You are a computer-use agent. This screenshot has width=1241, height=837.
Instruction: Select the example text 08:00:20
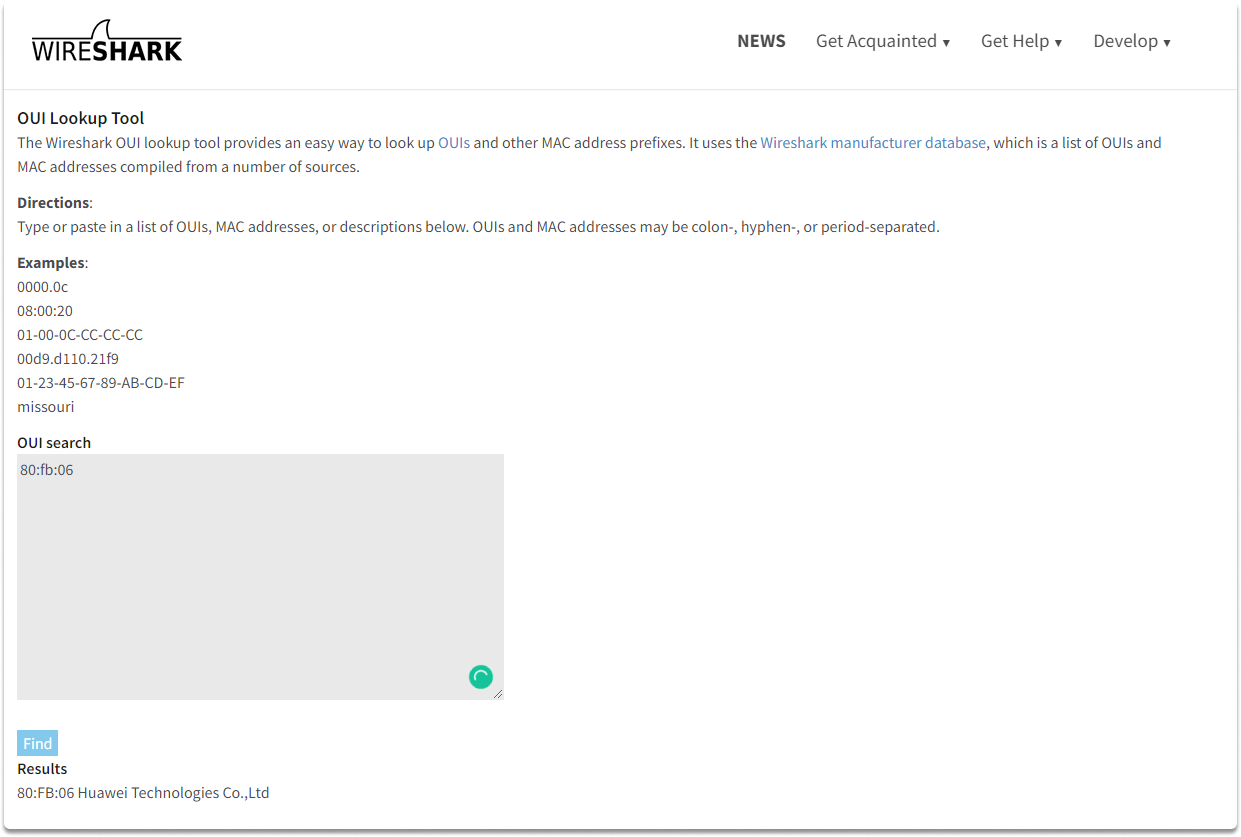tap(45, 311)
